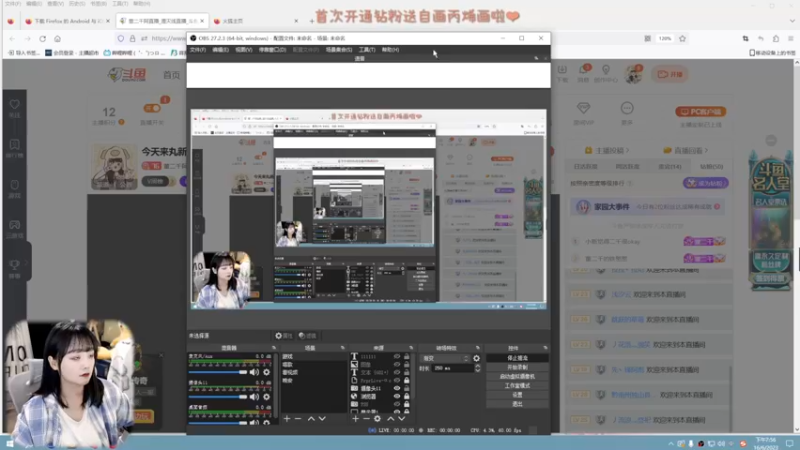800x450 pixels.
Task: Toggle visibility of the first text source
Action: tap(397, 356)
